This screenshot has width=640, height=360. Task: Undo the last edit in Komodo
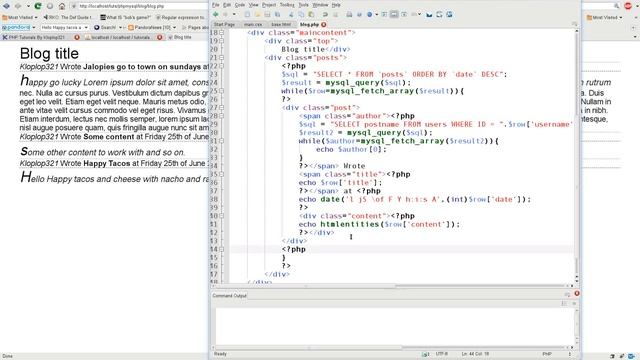coord(325,14)
